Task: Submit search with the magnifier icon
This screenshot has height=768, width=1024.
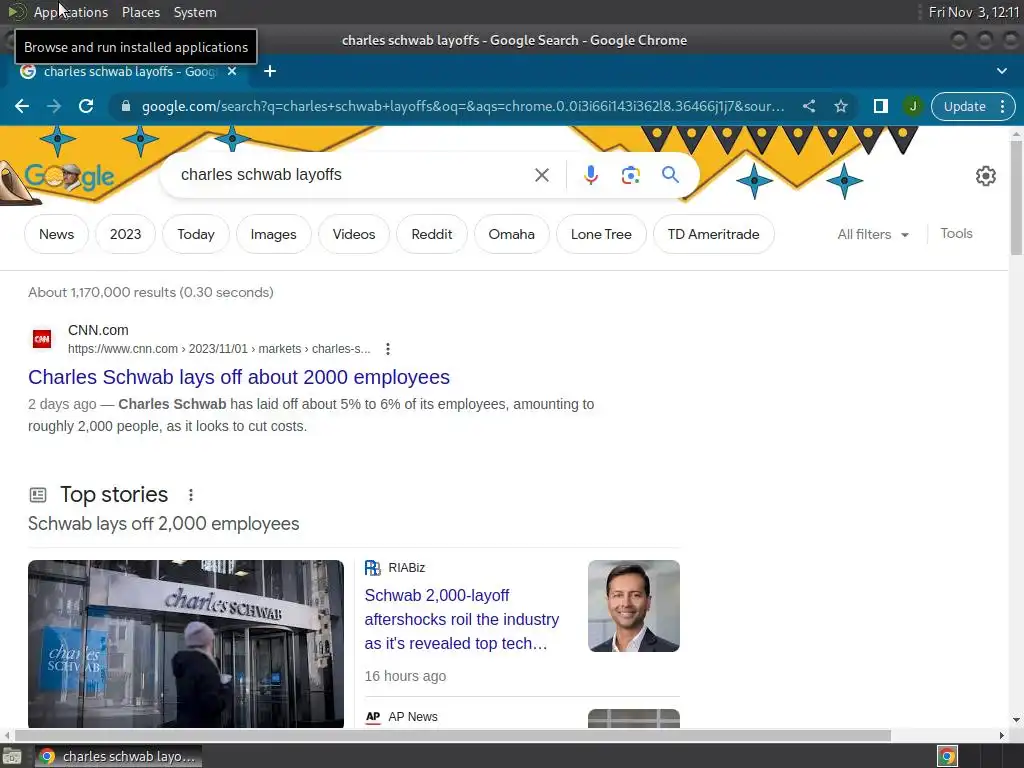Action: 670,175
